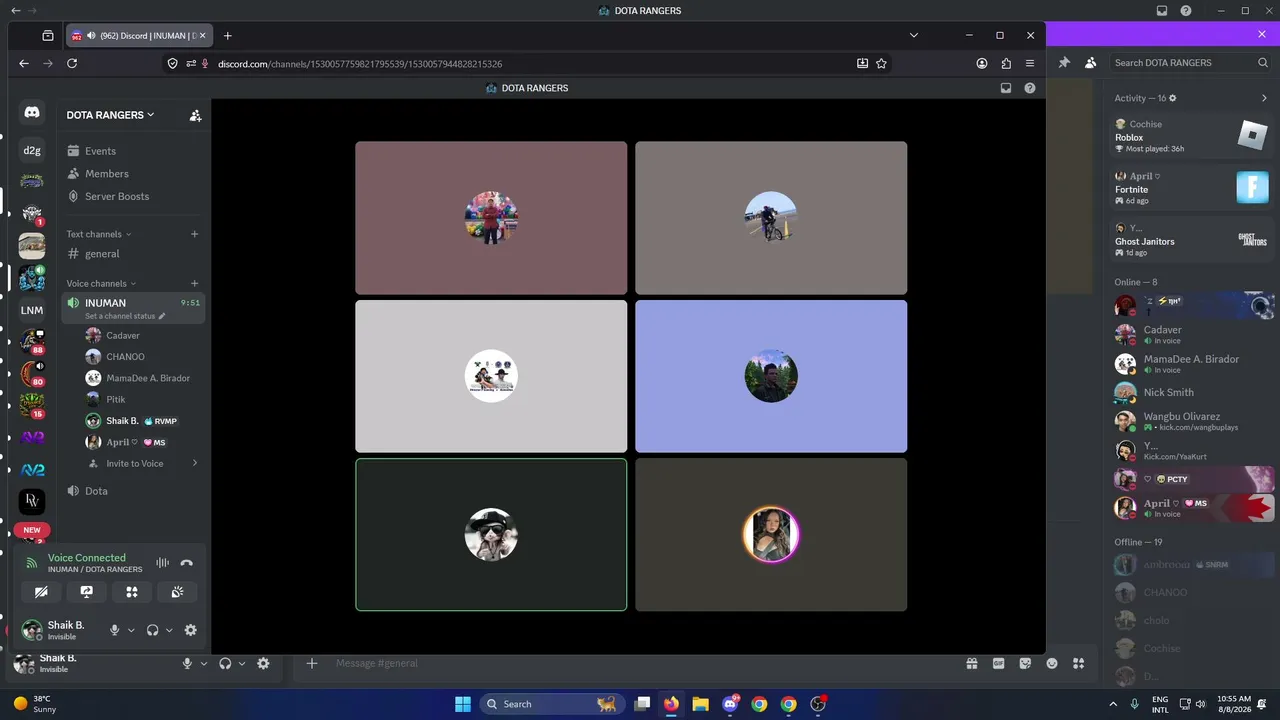
Task: Start an Activity from voice panel
Action: click(x=132, y=592)
